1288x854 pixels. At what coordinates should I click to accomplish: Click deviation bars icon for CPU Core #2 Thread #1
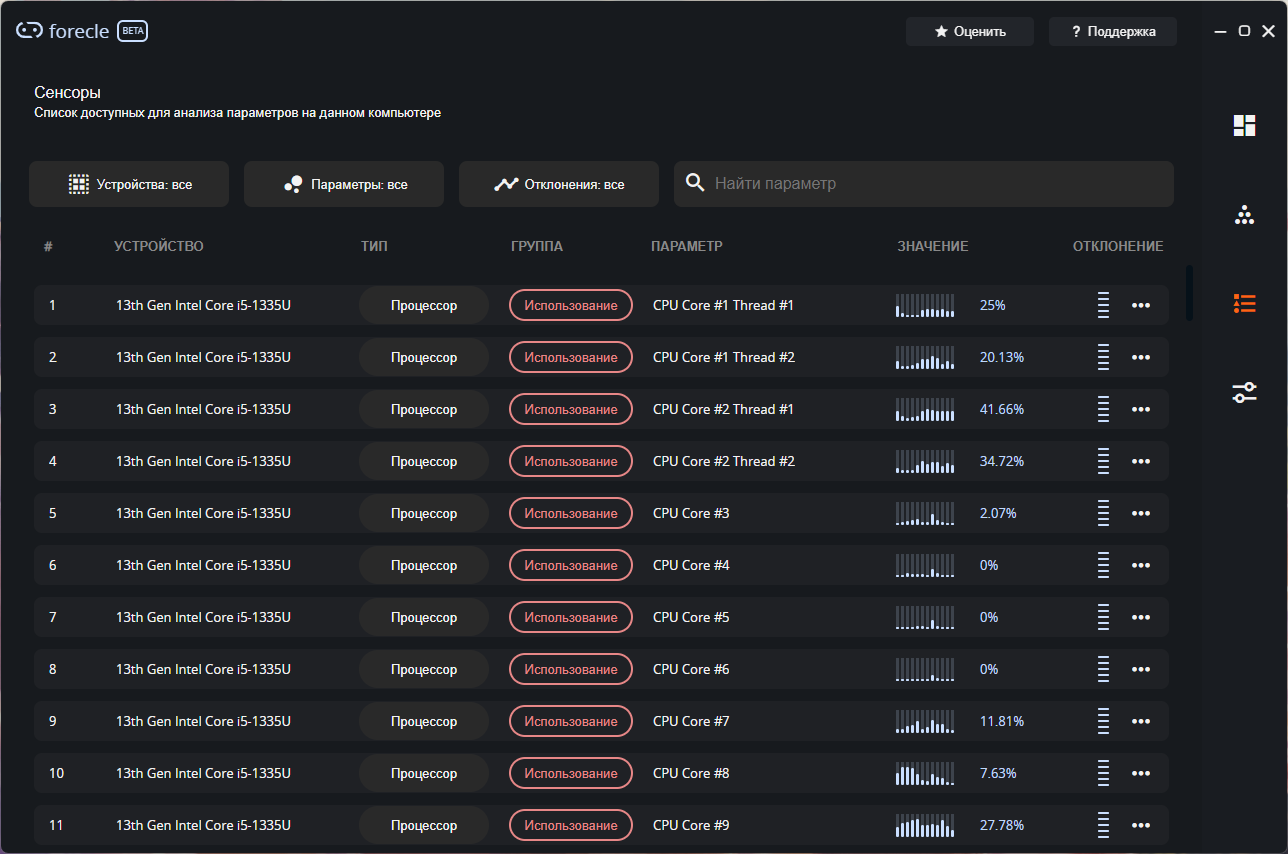(x=1104, y=409)
